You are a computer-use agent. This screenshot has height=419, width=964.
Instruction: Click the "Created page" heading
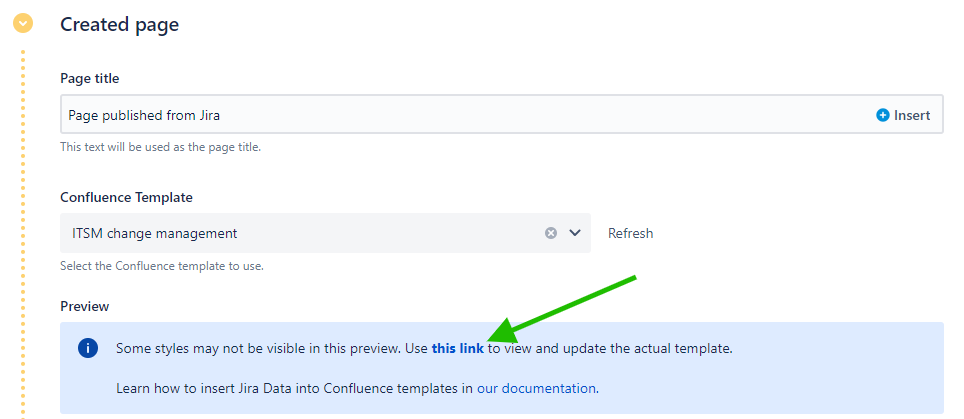pos(120,24)
